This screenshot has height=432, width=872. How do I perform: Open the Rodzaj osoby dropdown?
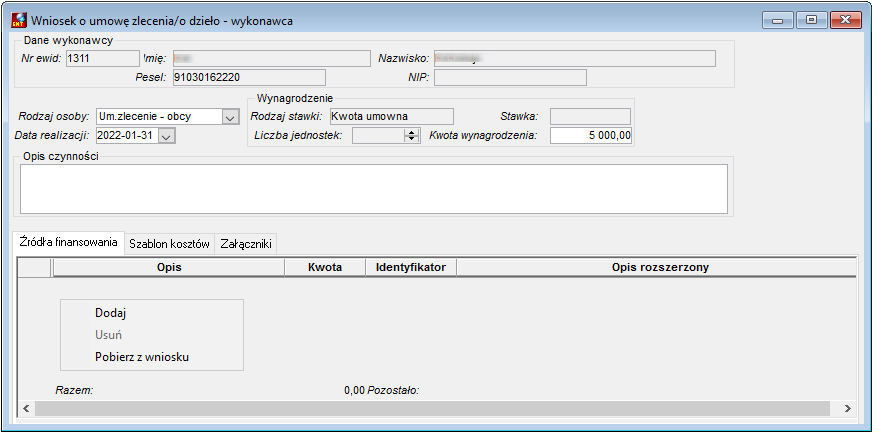pos(230,117)
